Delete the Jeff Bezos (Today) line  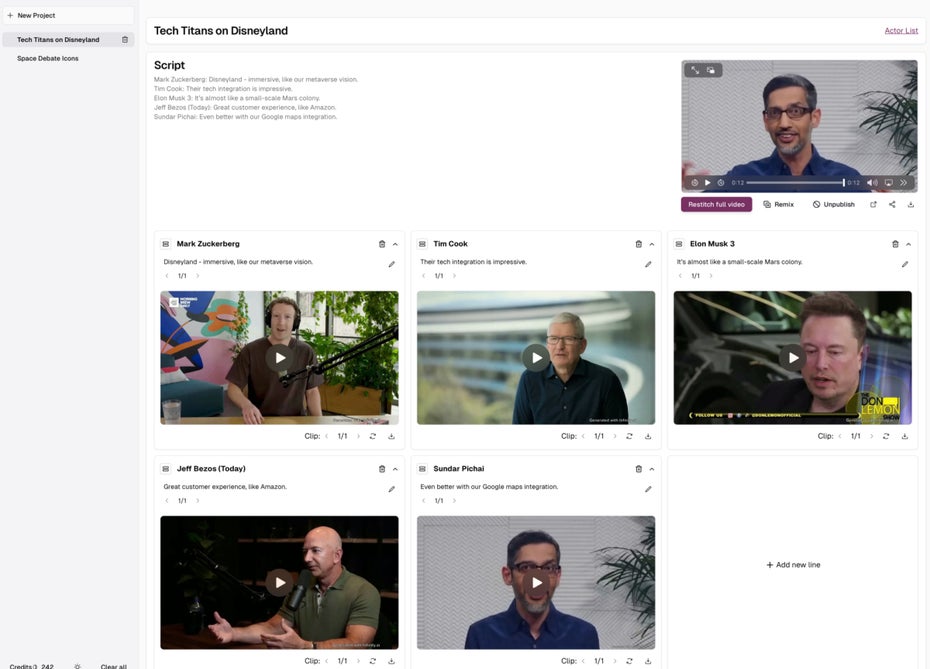[x=382, y=469]
